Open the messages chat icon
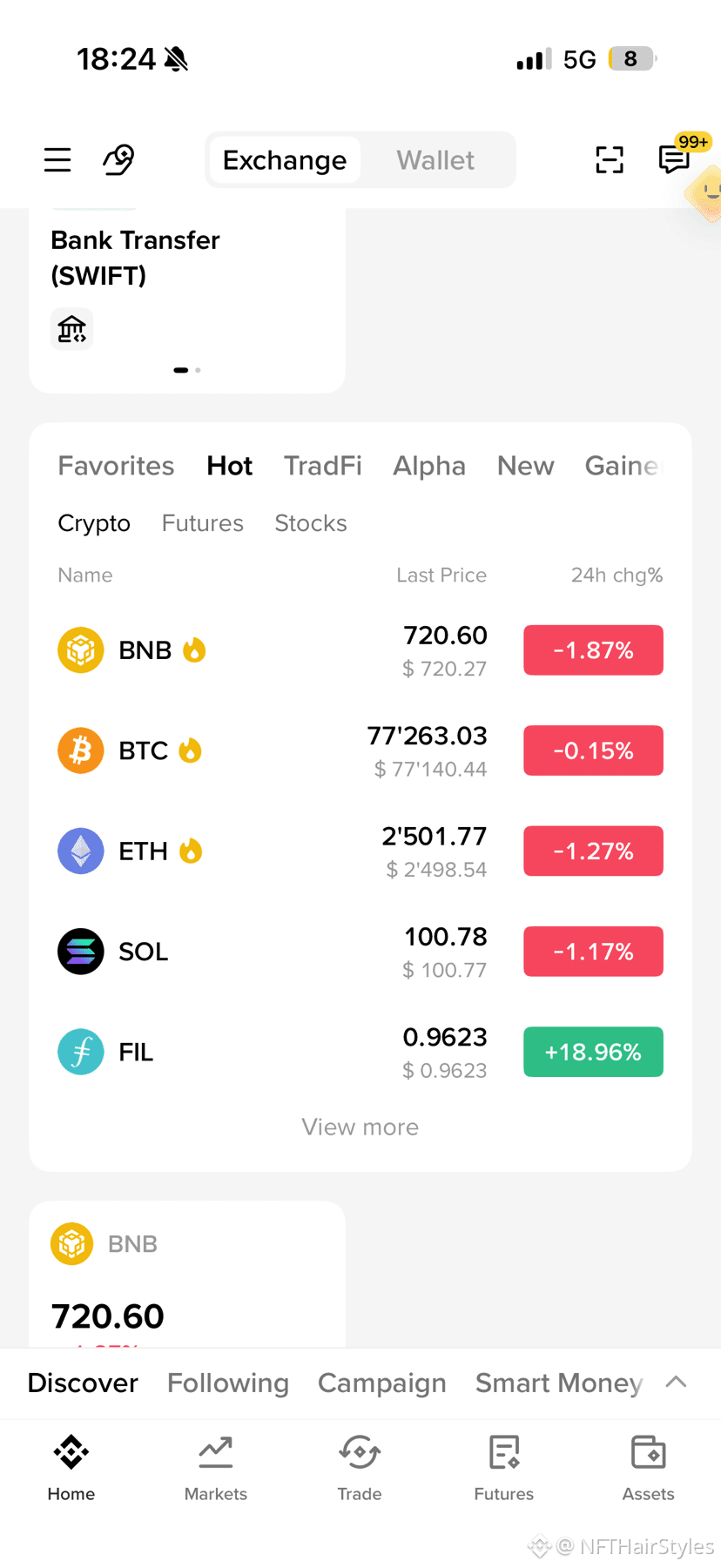 pyautogui.click(x=674, y=160)
